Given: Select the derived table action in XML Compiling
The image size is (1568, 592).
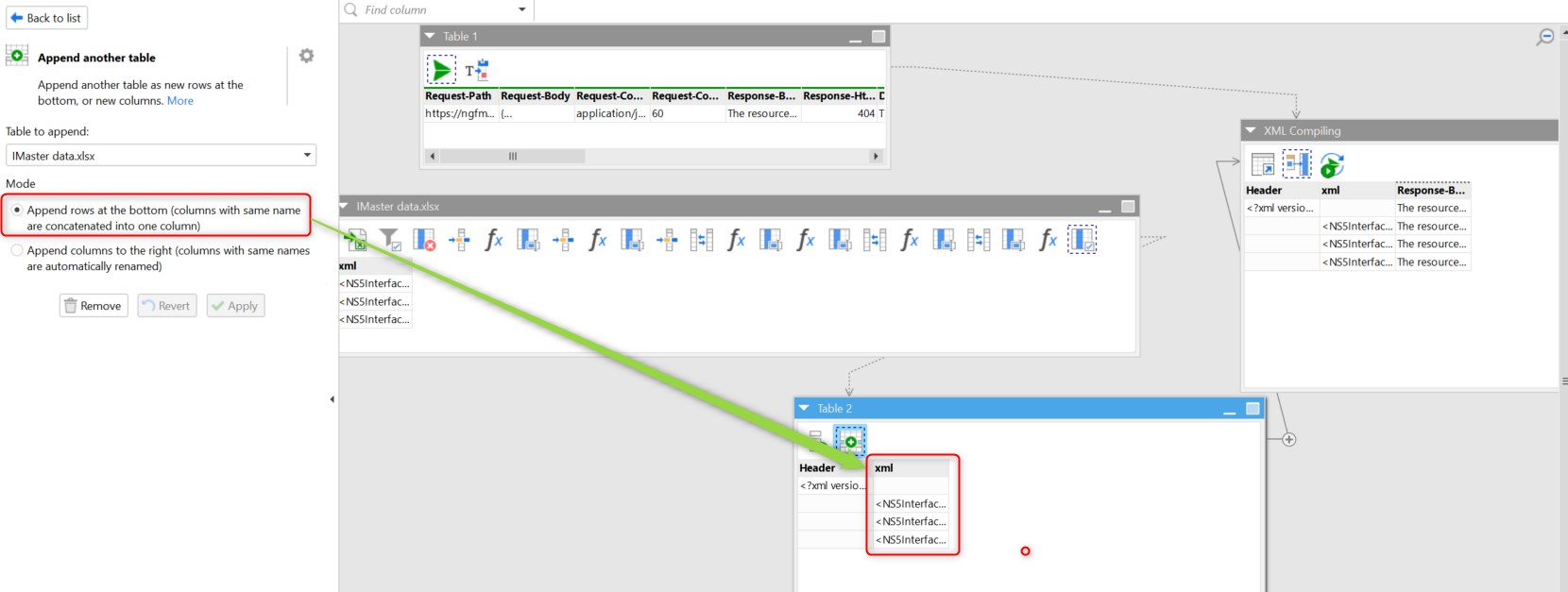Looking at the screenshot, I should tap(1263, 165).
